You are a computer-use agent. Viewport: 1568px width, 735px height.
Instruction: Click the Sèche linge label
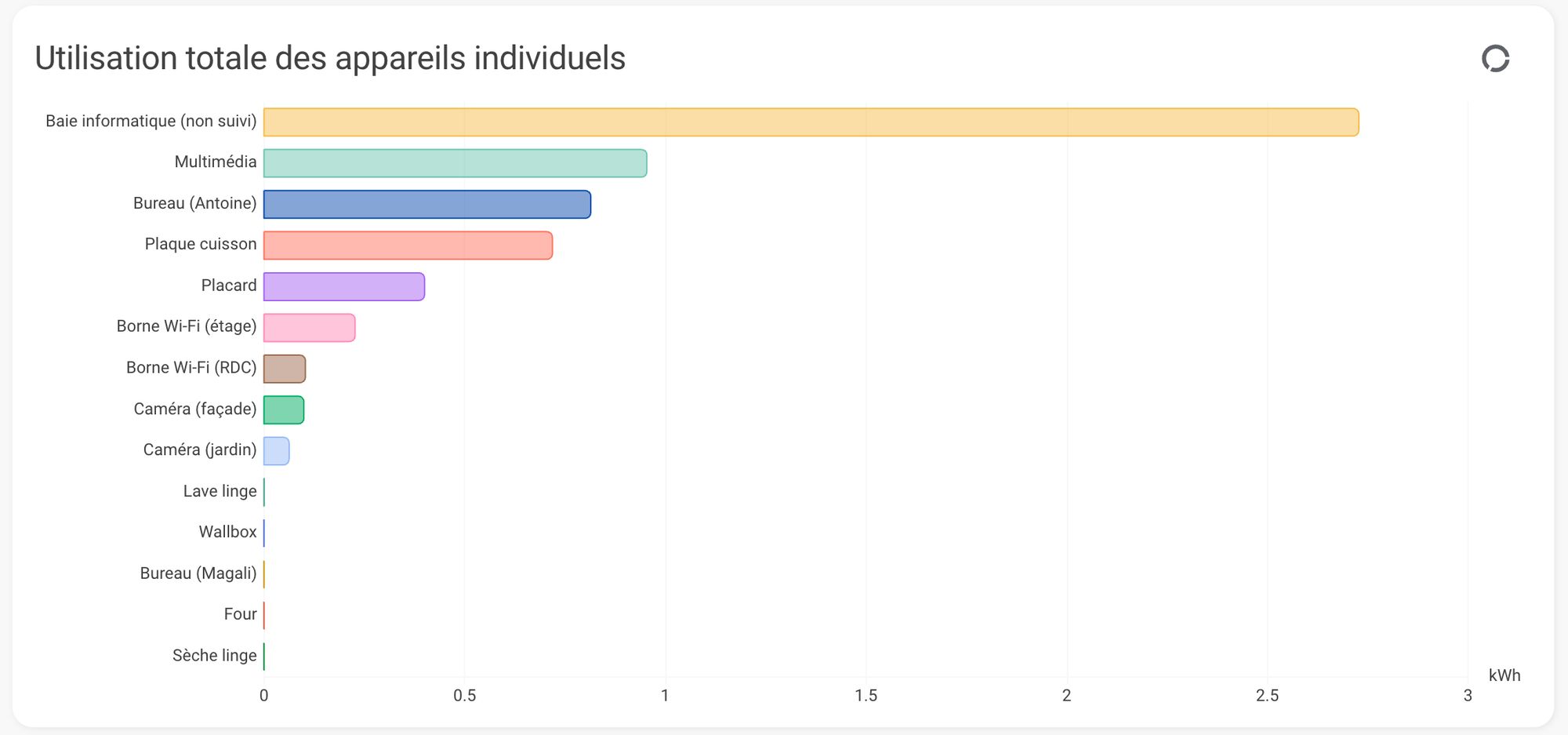point(214,656)
